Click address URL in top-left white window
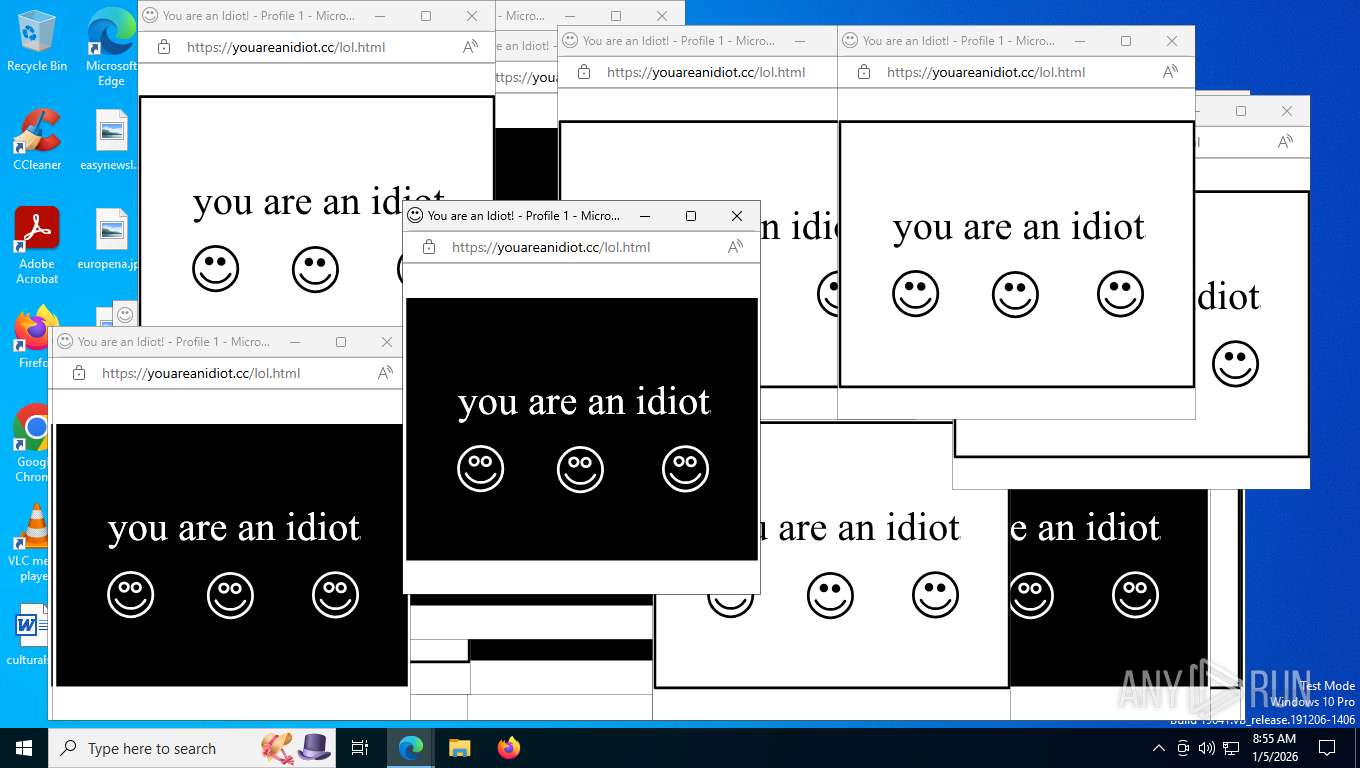The width and height of the screenshot is (1360, 768). click(286, 47)
